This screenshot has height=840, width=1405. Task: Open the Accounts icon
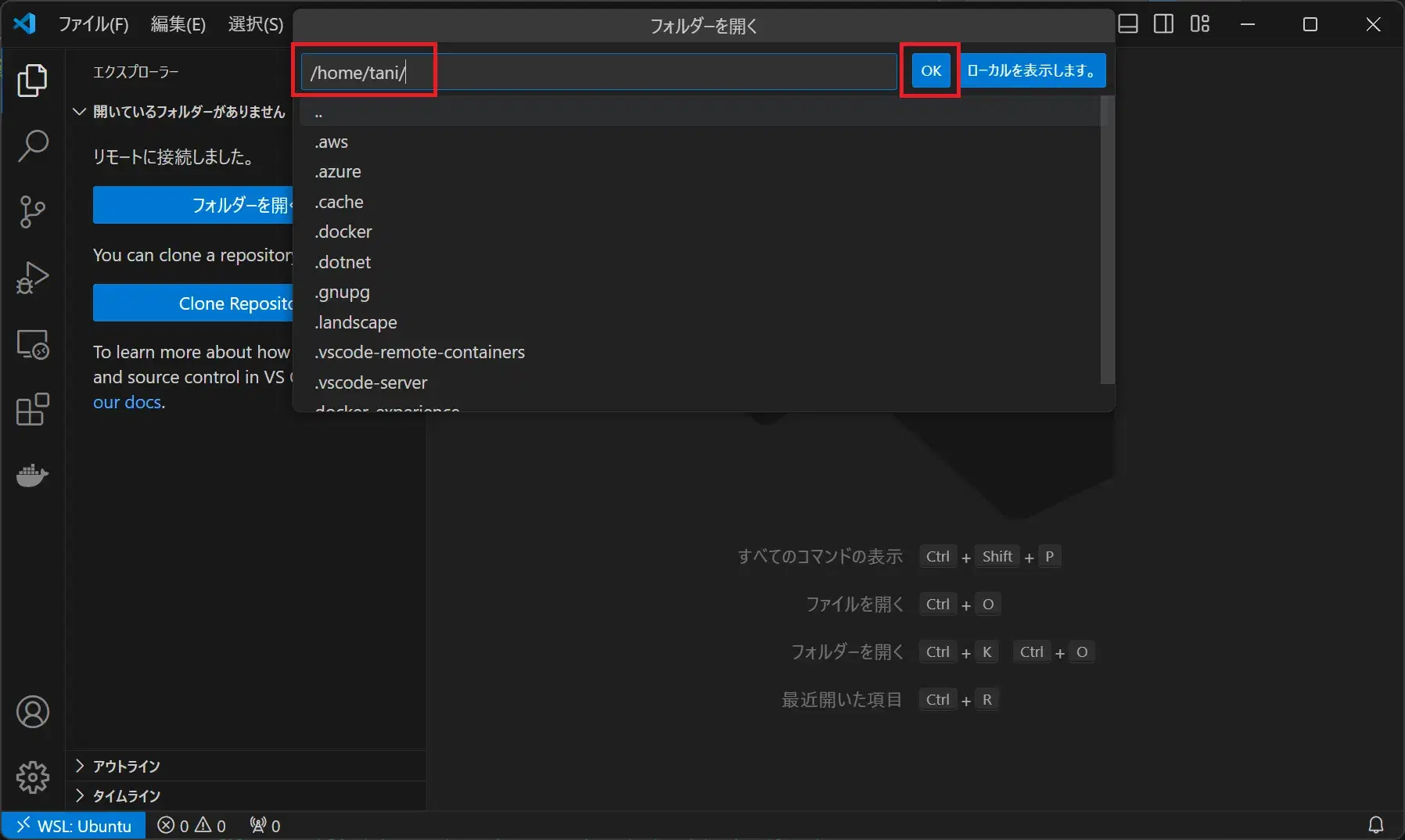click(32, 712)
